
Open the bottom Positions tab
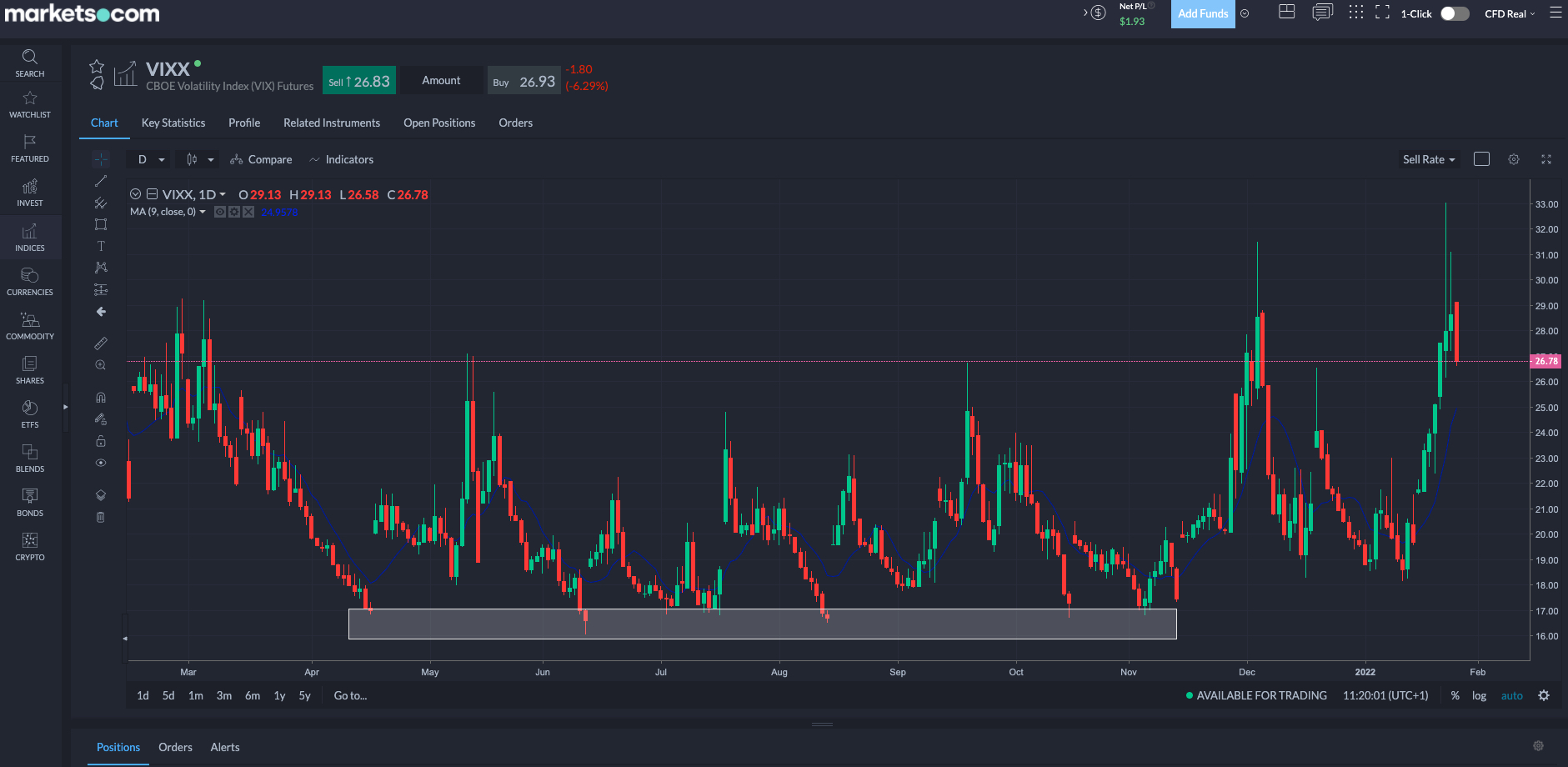118,747
